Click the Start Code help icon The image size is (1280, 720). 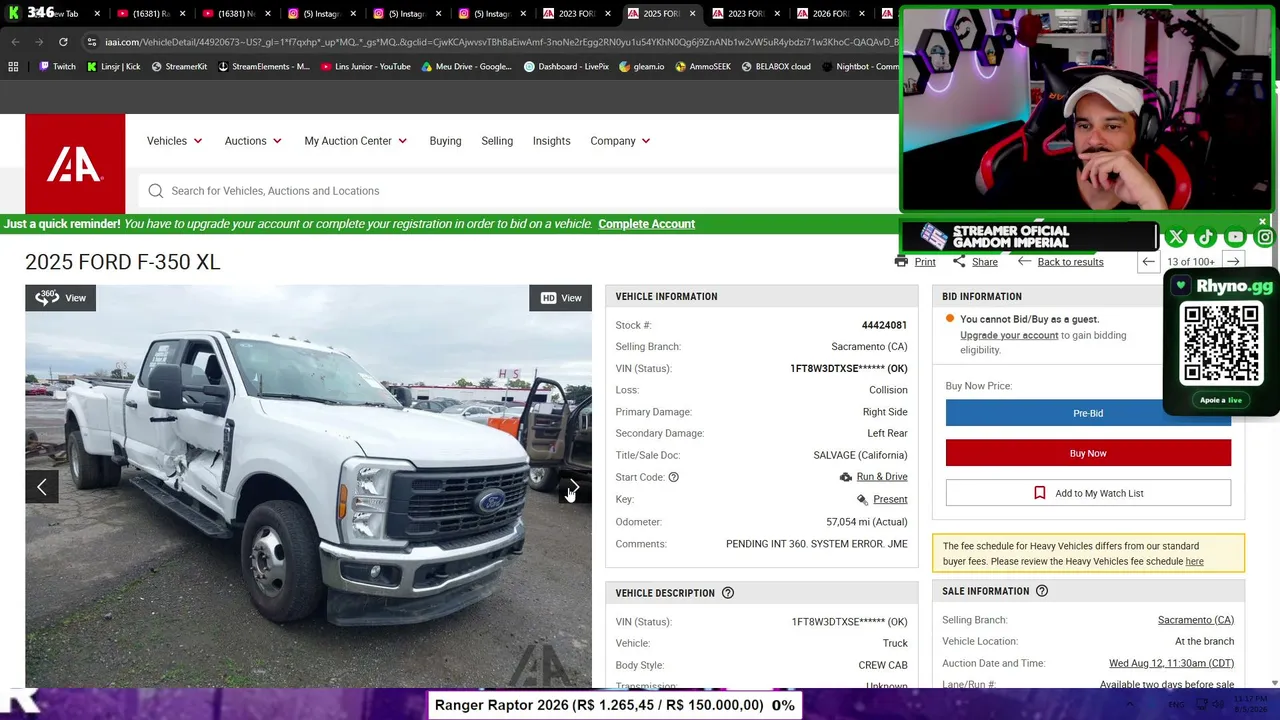pyautogui.click(x=673, y=477)
